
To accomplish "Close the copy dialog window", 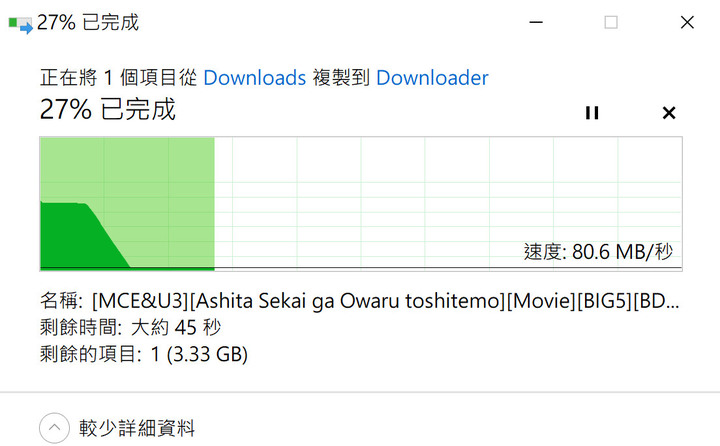I will tap(687, 22).
